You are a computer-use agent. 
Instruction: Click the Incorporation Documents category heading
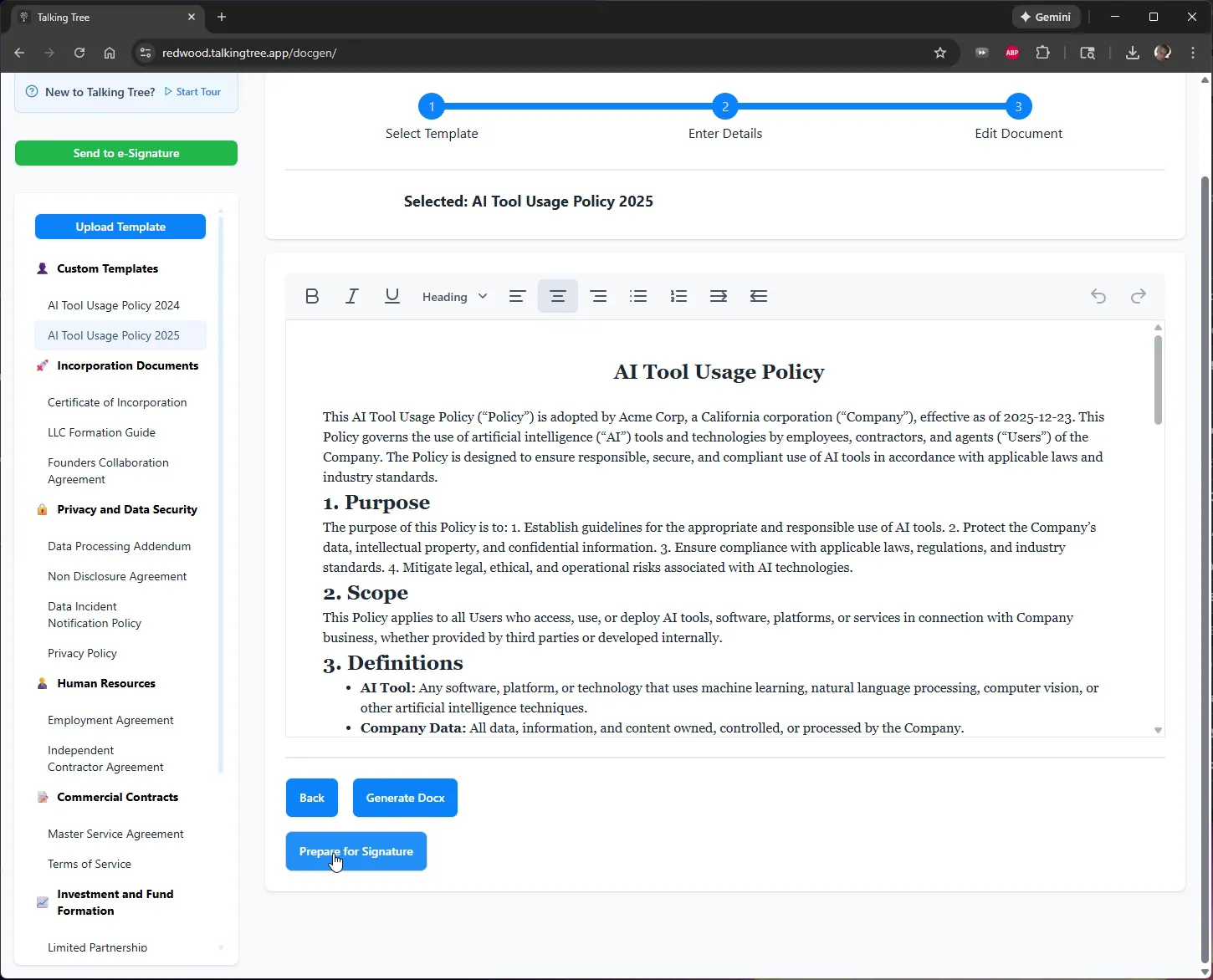(127, 365)
